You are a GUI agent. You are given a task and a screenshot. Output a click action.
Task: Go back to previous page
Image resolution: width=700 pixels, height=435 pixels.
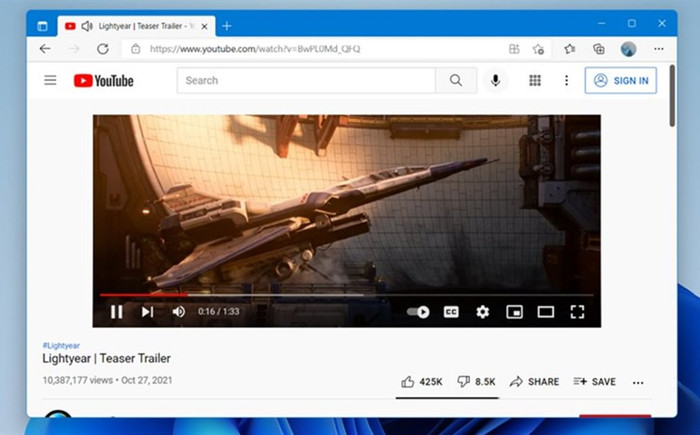tap(45, 49)
